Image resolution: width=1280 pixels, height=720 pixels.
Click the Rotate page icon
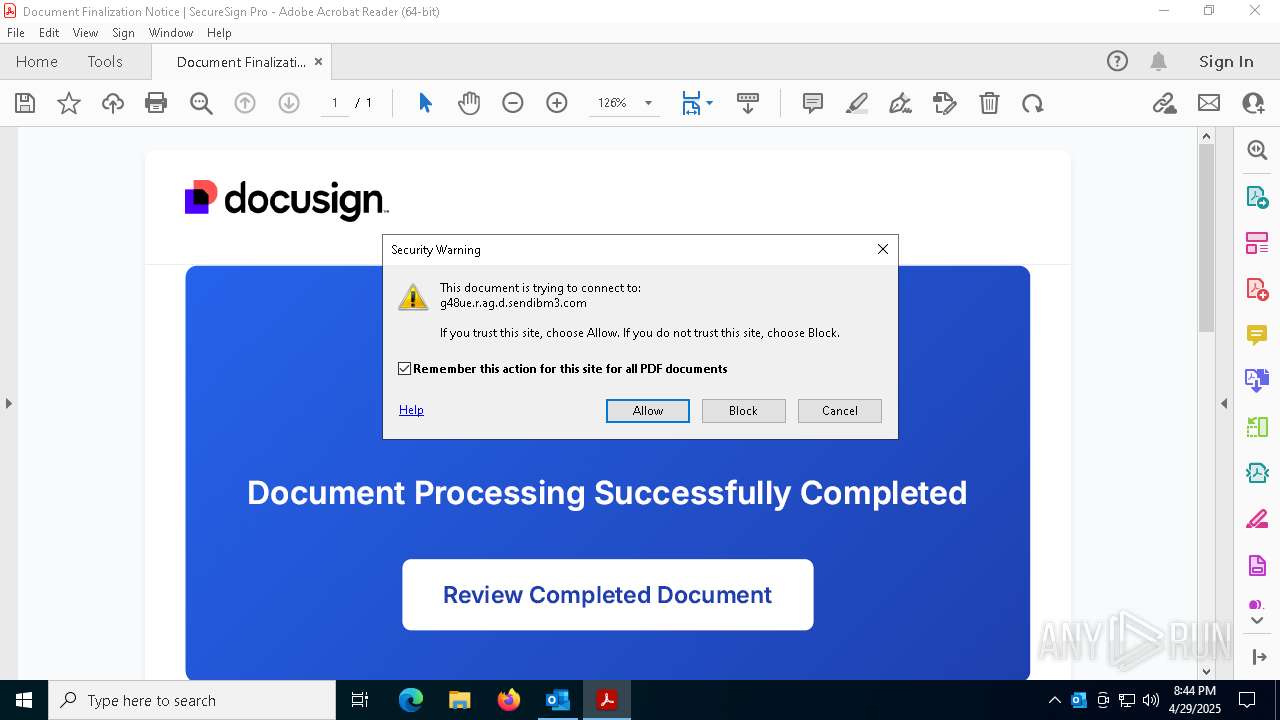coord(1033,103)
